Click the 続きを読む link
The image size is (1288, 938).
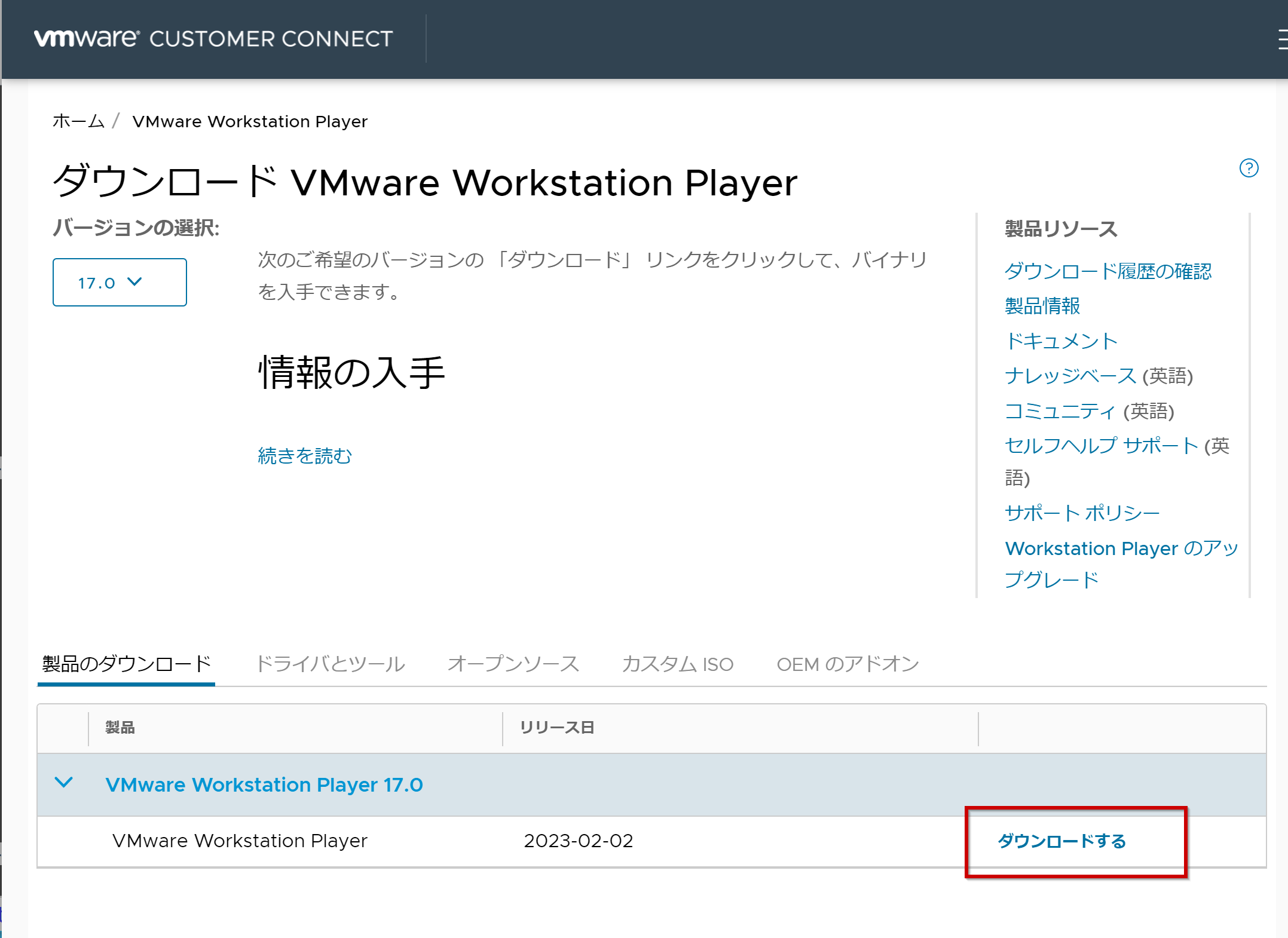click(x=305, y=456)
